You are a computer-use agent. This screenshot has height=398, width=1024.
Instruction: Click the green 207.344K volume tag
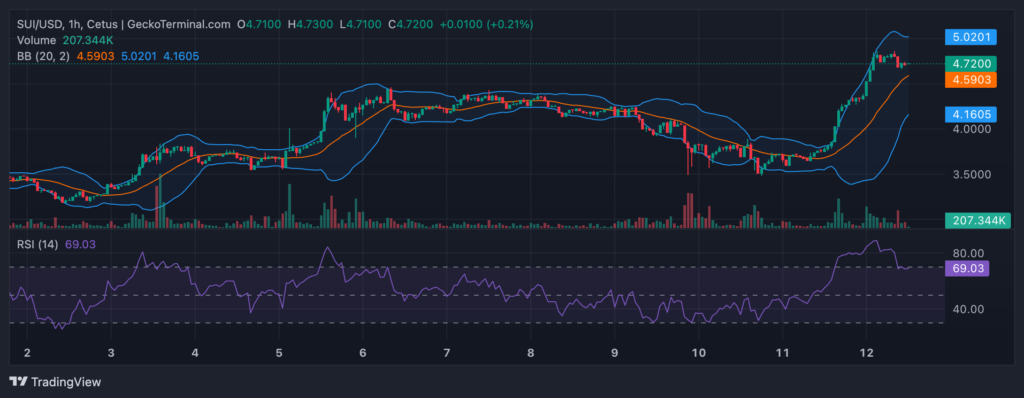978,221
